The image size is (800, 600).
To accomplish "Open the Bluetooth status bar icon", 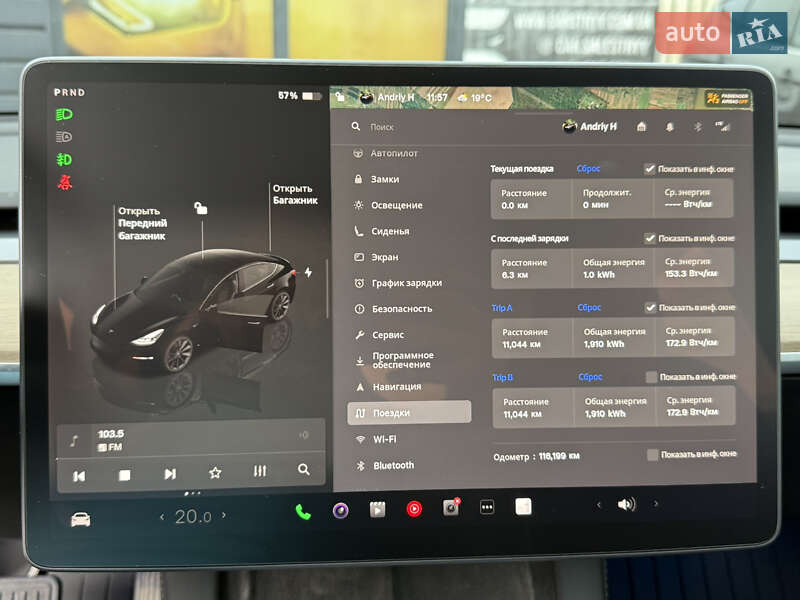I will pos(695,128).
